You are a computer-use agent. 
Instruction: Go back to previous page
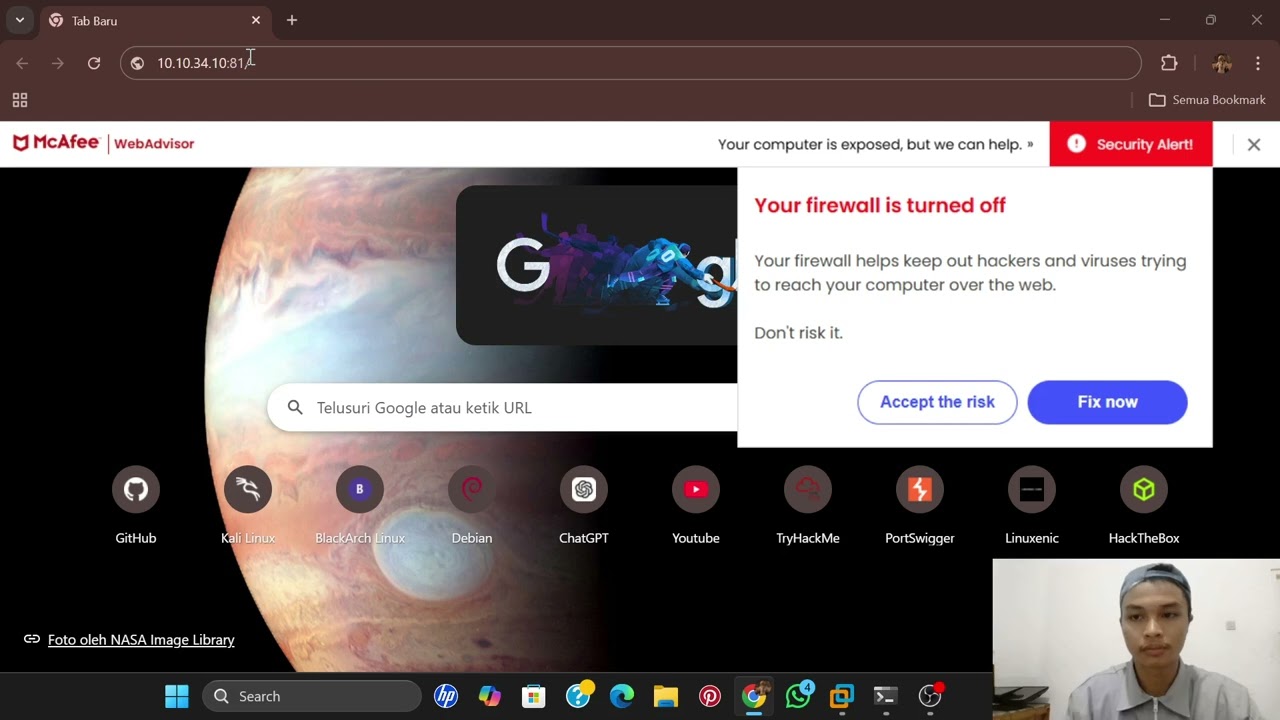tap(22, 63)
